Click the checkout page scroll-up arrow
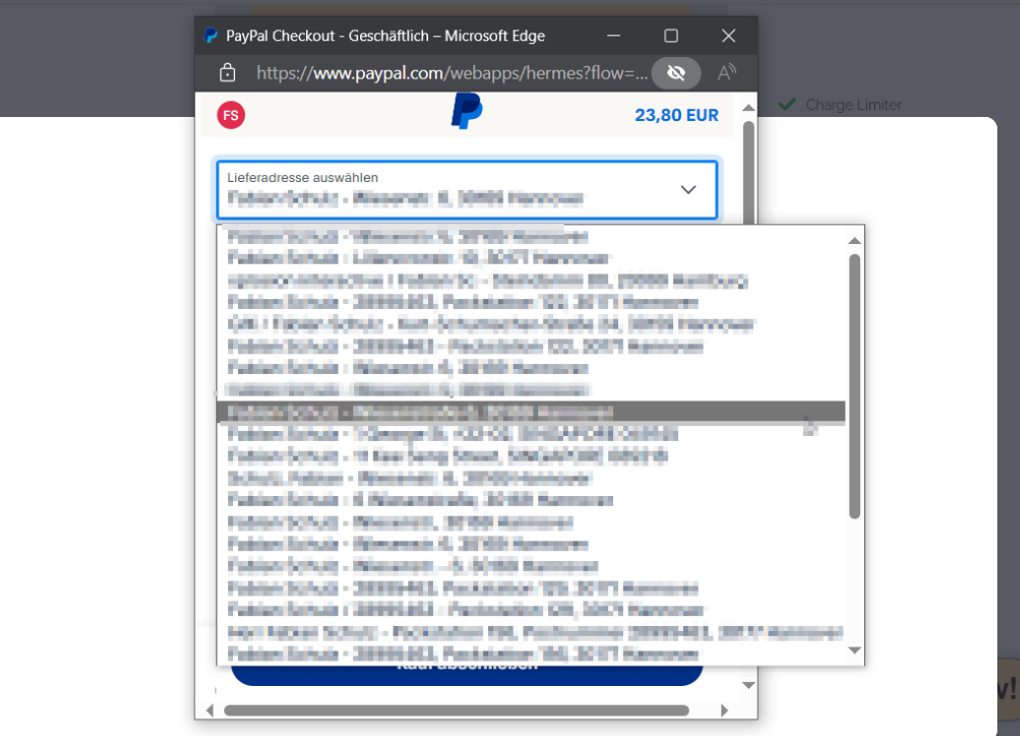1020x736 pixels. 749,107
